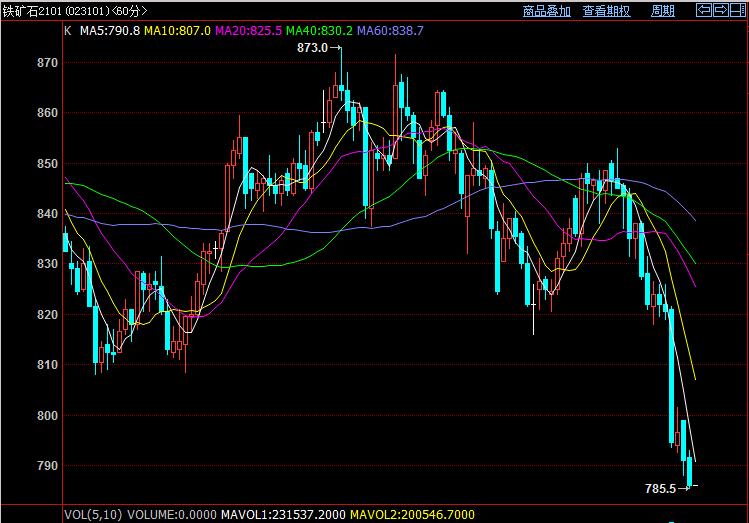Select the MA5:790.8 indicator label

tap(110, 31)
